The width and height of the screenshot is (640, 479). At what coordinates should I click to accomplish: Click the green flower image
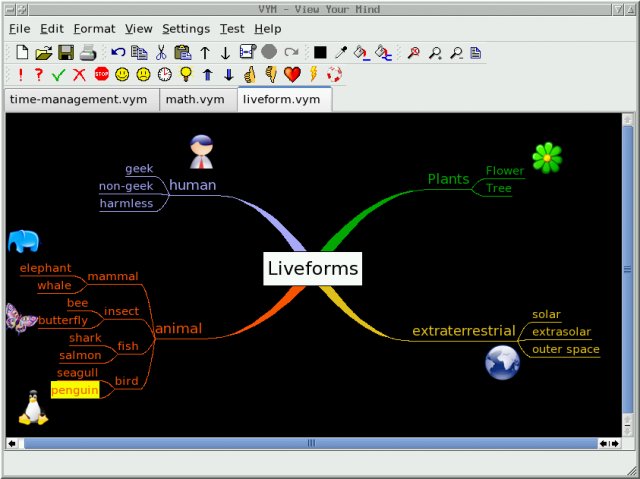point(547,158)
